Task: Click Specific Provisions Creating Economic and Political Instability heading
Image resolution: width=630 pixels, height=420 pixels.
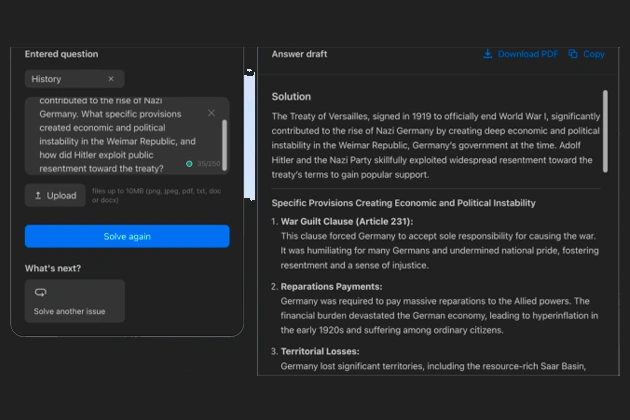Action: pos(403,203)
